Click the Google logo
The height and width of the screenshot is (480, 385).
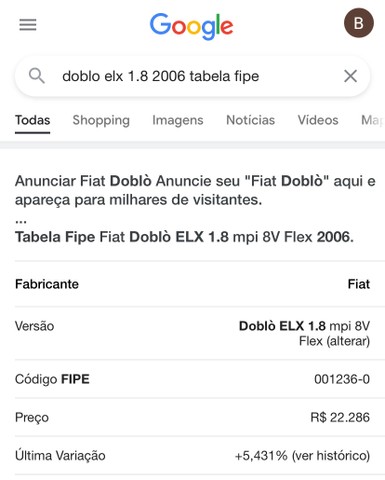click(191, 26)
